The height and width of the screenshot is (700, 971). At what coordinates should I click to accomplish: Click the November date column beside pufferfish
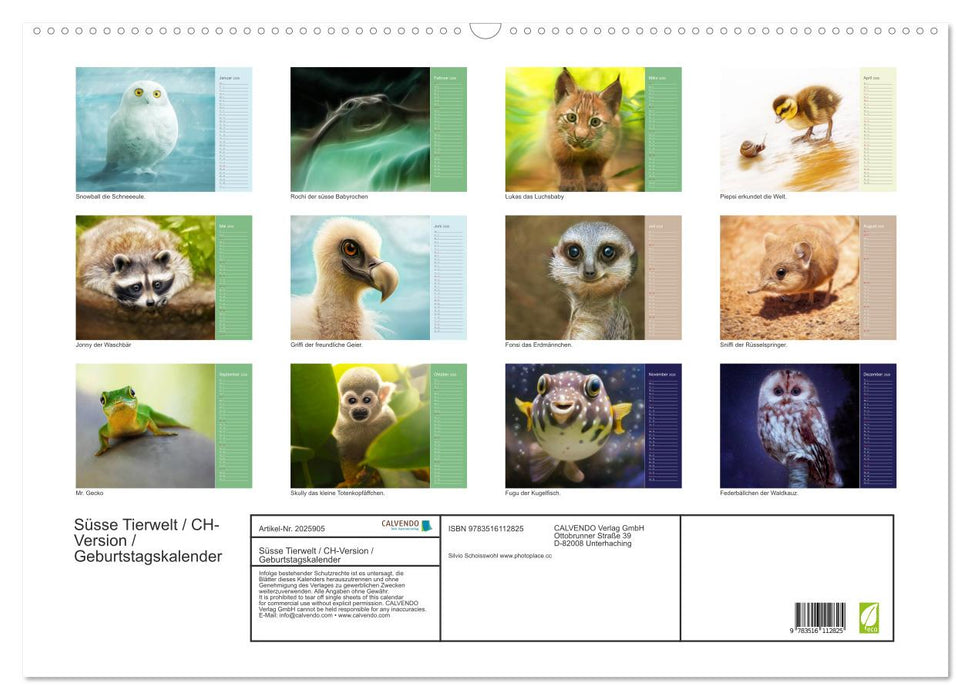(x=663, y=426)
